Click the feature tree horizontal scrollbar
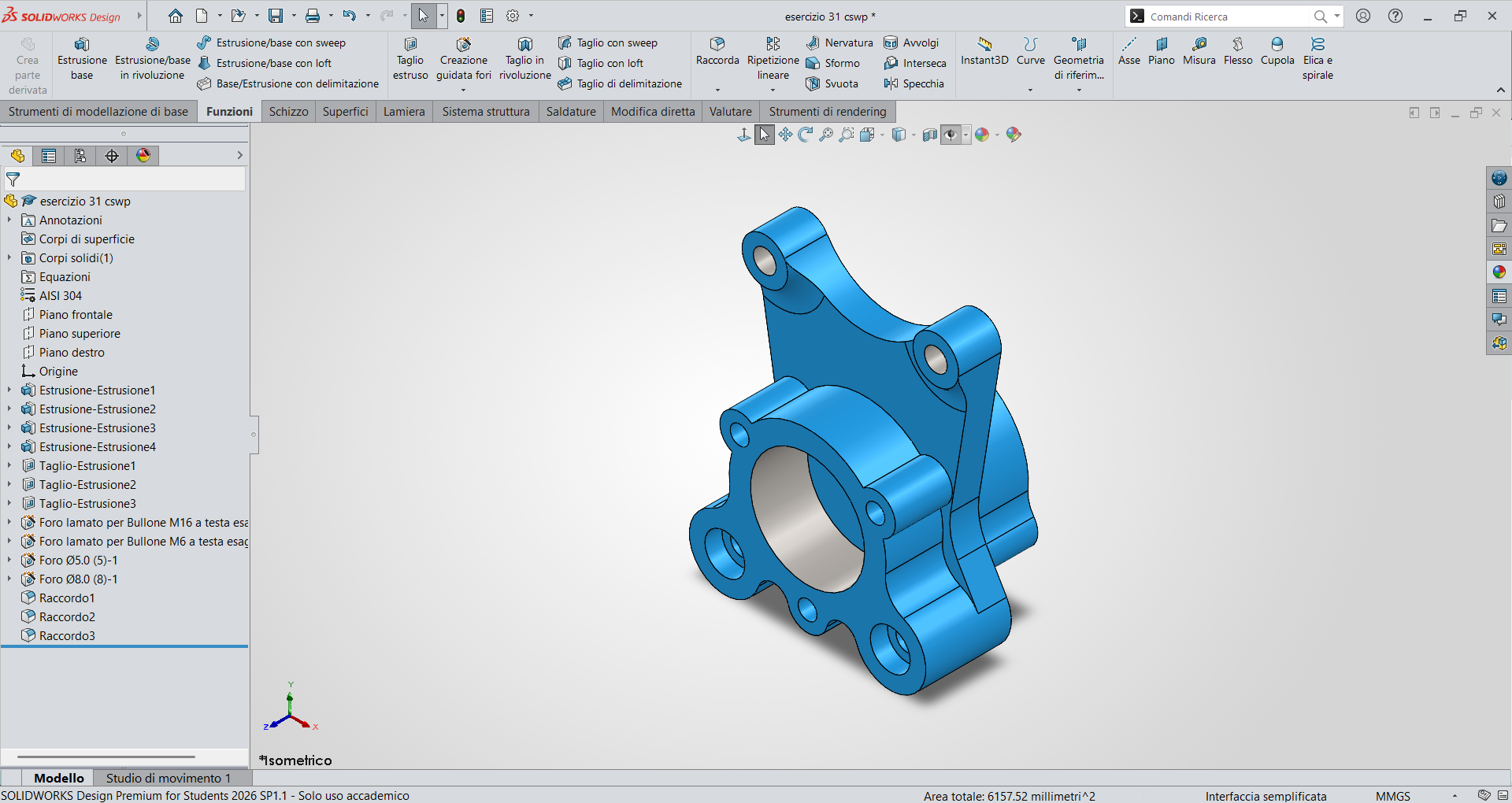This screenshot has width=1512, height=803. 106,757
